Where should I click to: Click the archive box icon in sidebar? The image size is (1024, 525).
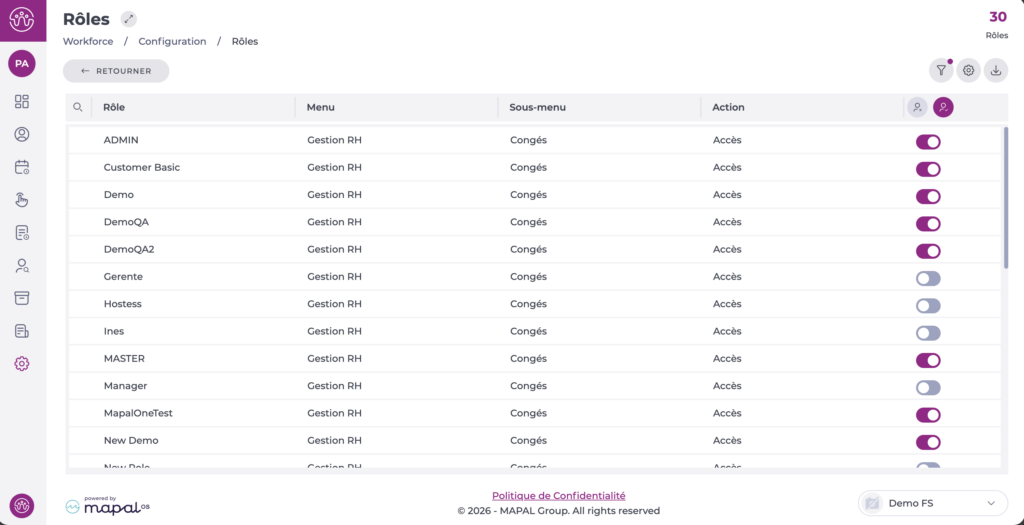(22, 298)
